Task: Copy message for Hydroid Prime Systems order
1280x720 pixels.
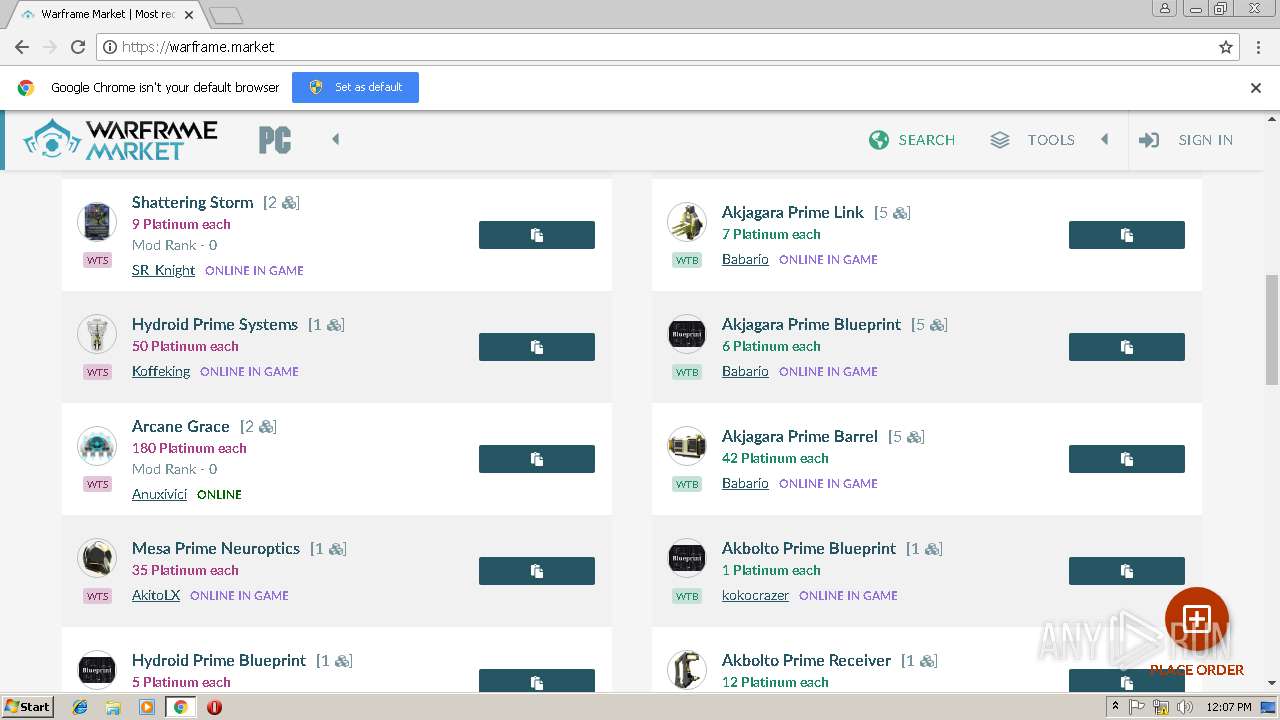Action: pyautogui.click(x=537, y=347)
